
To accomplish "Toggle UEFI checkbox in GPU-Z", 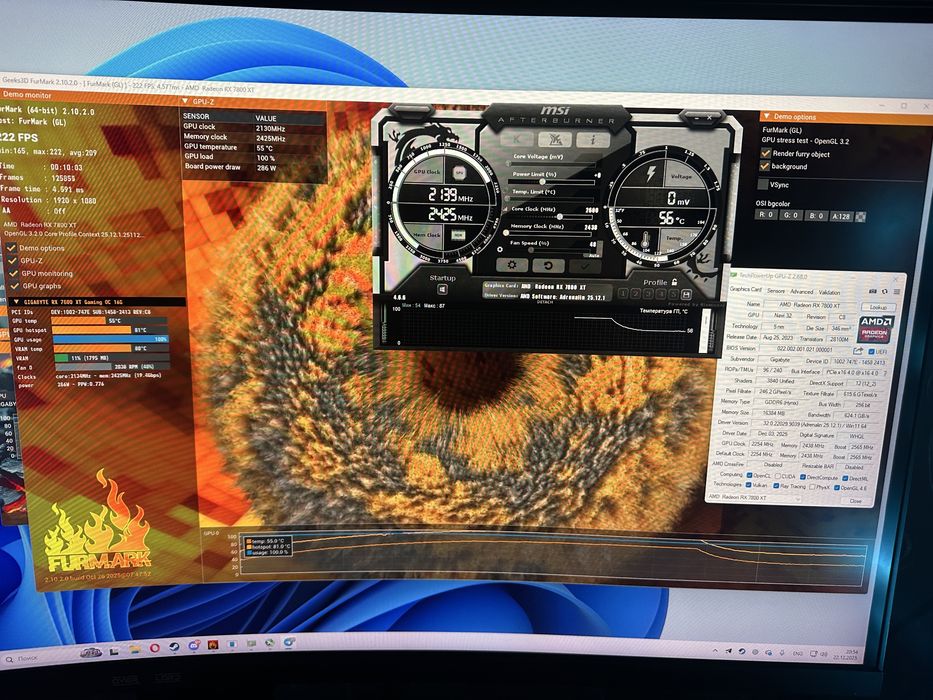I will [x=871, y=351].
